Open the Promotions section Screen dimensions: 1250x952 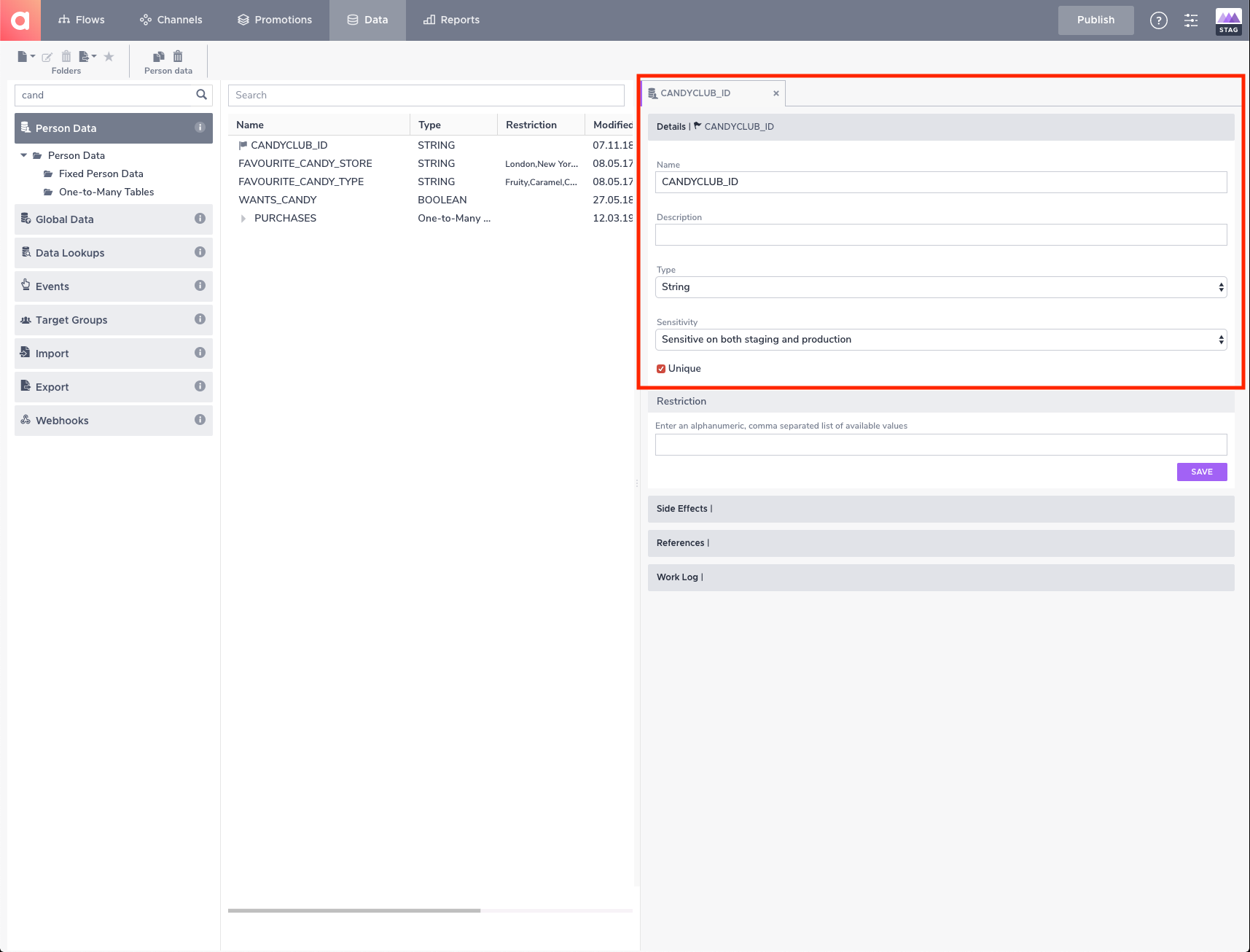coord(275,20)
